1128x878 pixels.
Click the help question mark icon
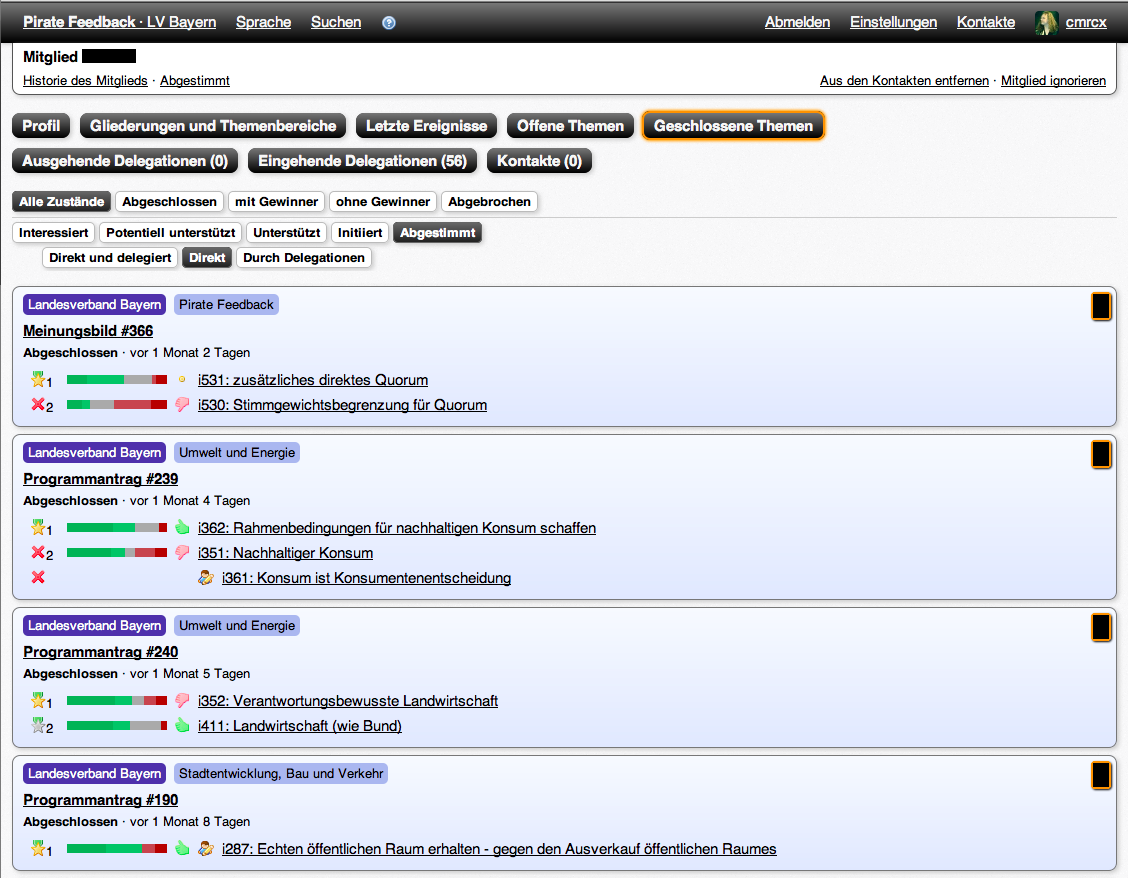pyautogui.click(x=389, y=22)
